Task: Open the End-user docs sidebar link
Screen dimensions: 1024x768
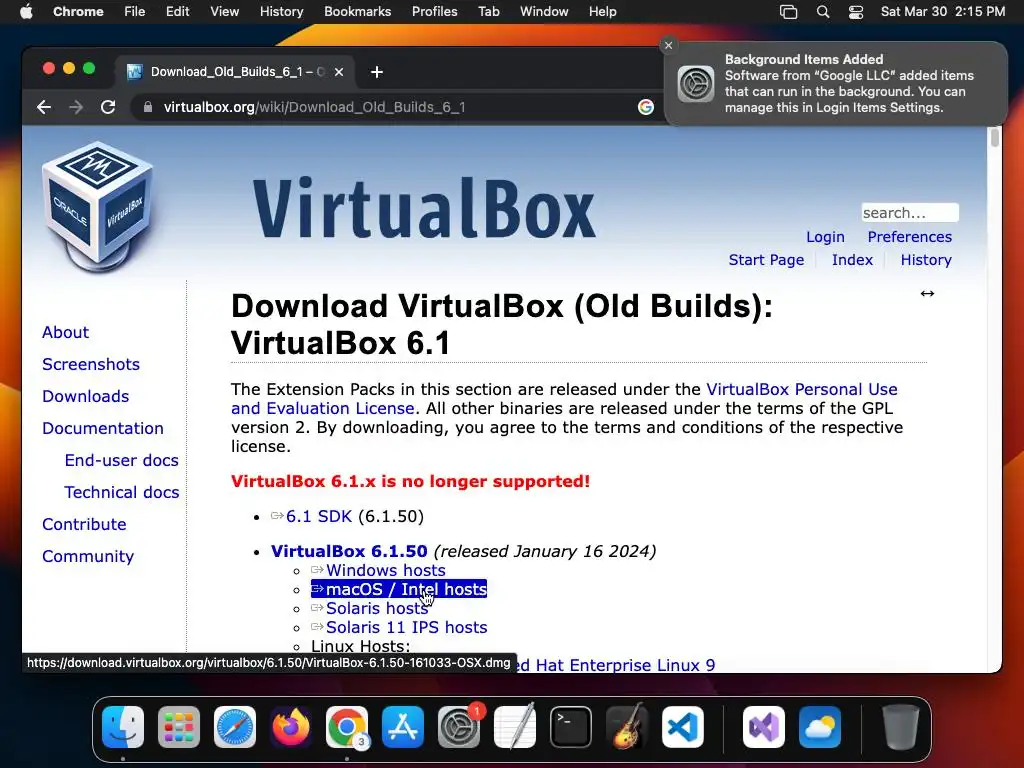Action: 121,460
